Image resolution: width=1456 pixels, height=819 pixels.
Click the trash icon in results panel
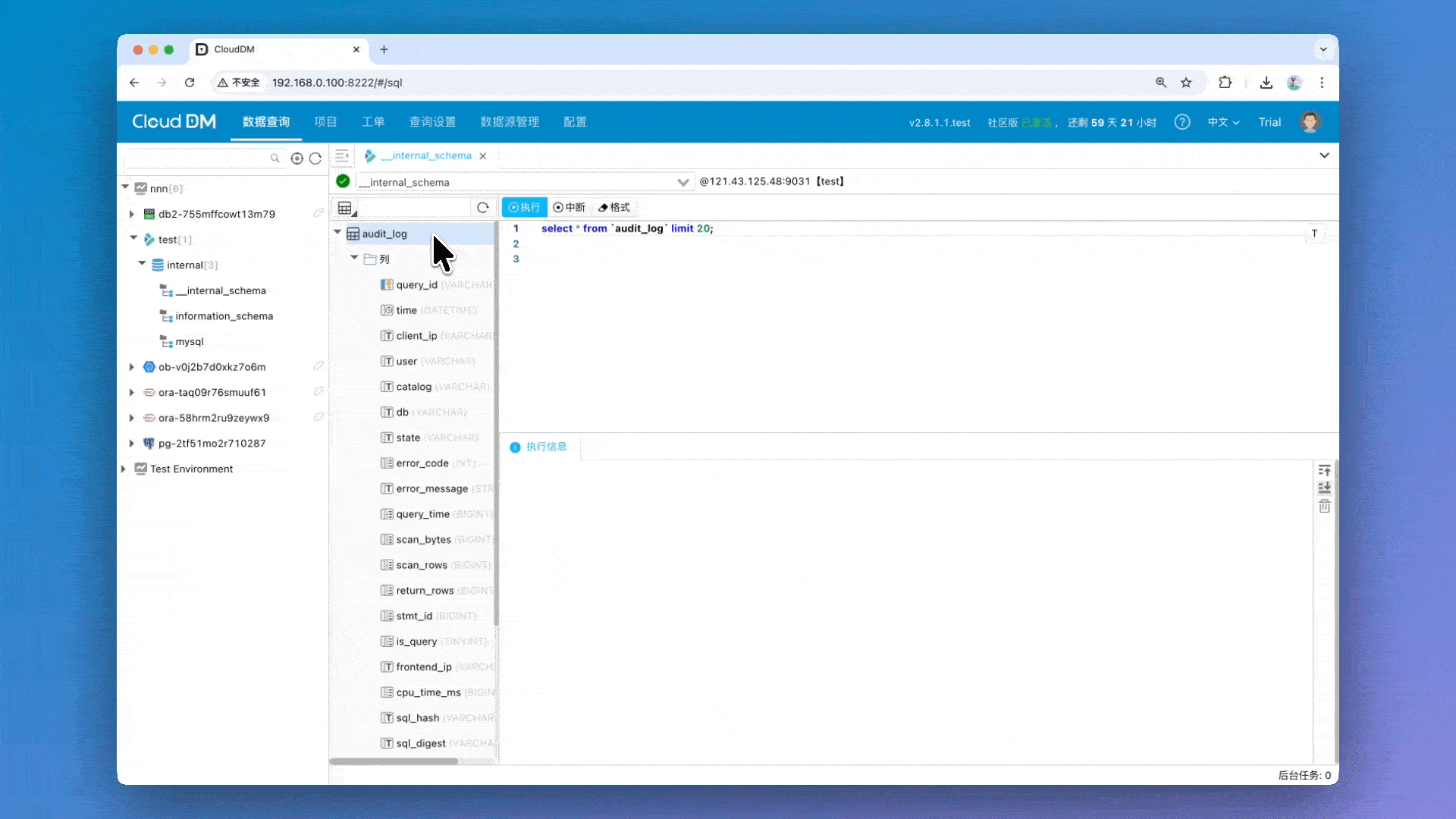tap(1324, 506)
